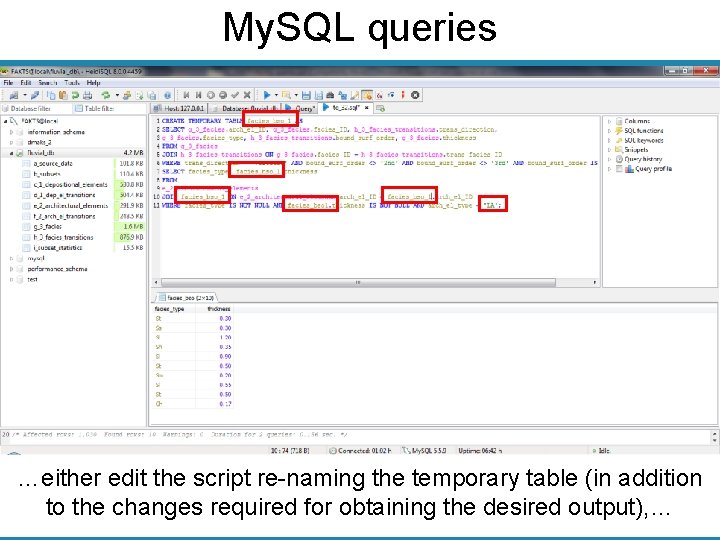This screenshot has height=540, width=720.
Task: Select table i_subset_statistics in tree
Action: pyautogui.click(x=58, y=248)
